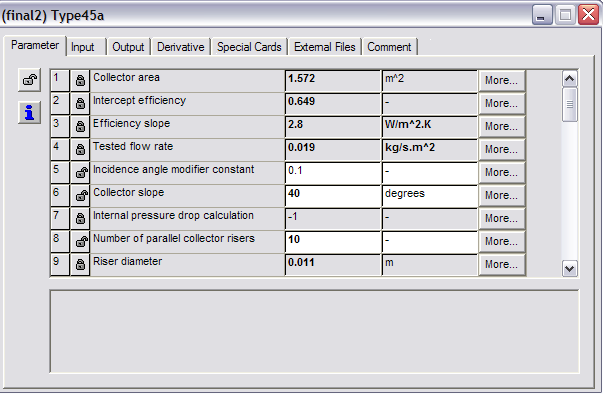Click the 'Riser diameter' parameter label
603x394 pixels.
pyautogui.click(x=127, y=261)
